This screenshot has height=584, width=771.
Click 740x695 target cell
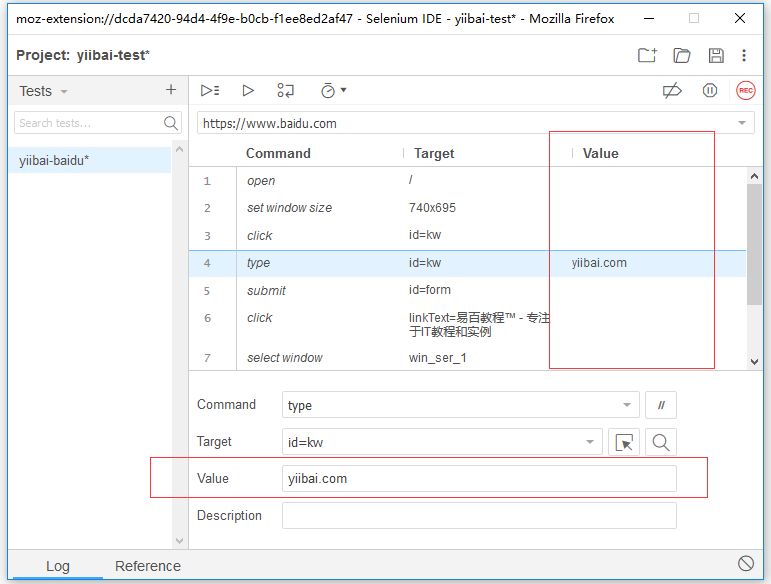(432, 208)
